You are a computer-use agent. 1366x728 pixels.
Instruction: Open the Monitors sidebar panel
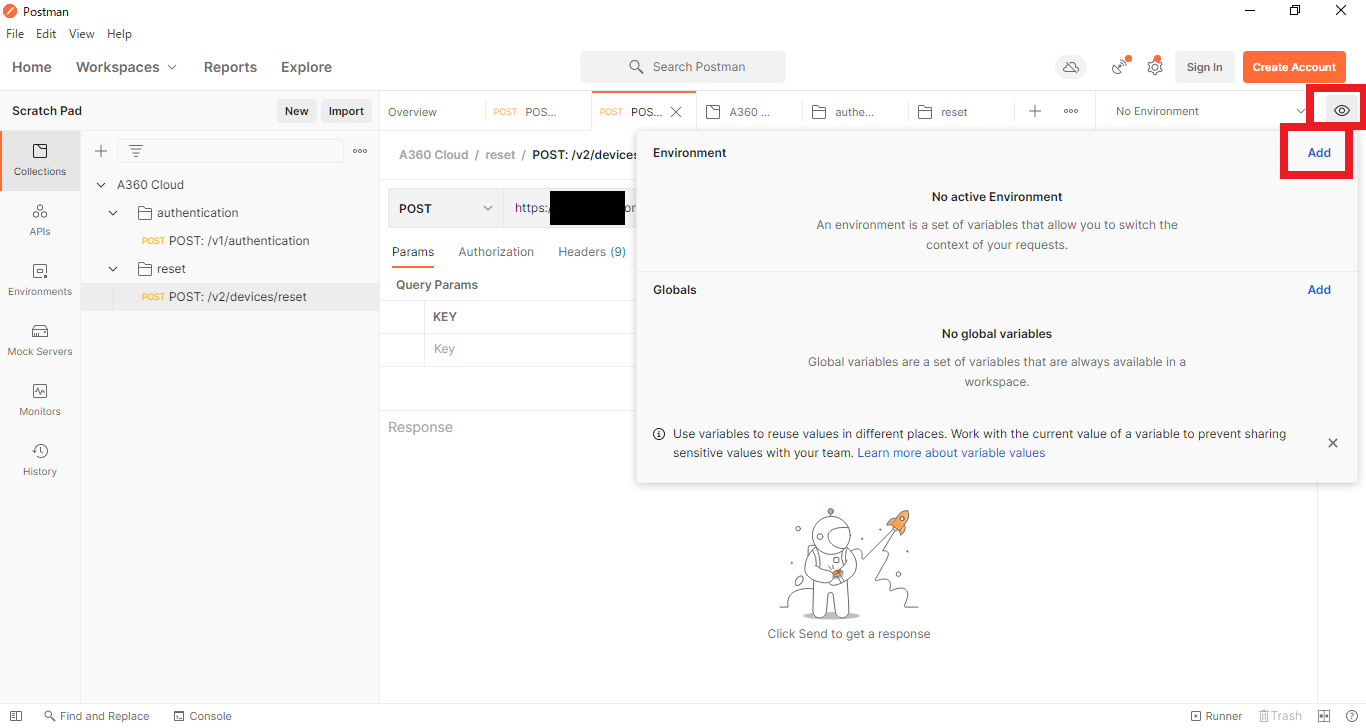pos(40,400)
